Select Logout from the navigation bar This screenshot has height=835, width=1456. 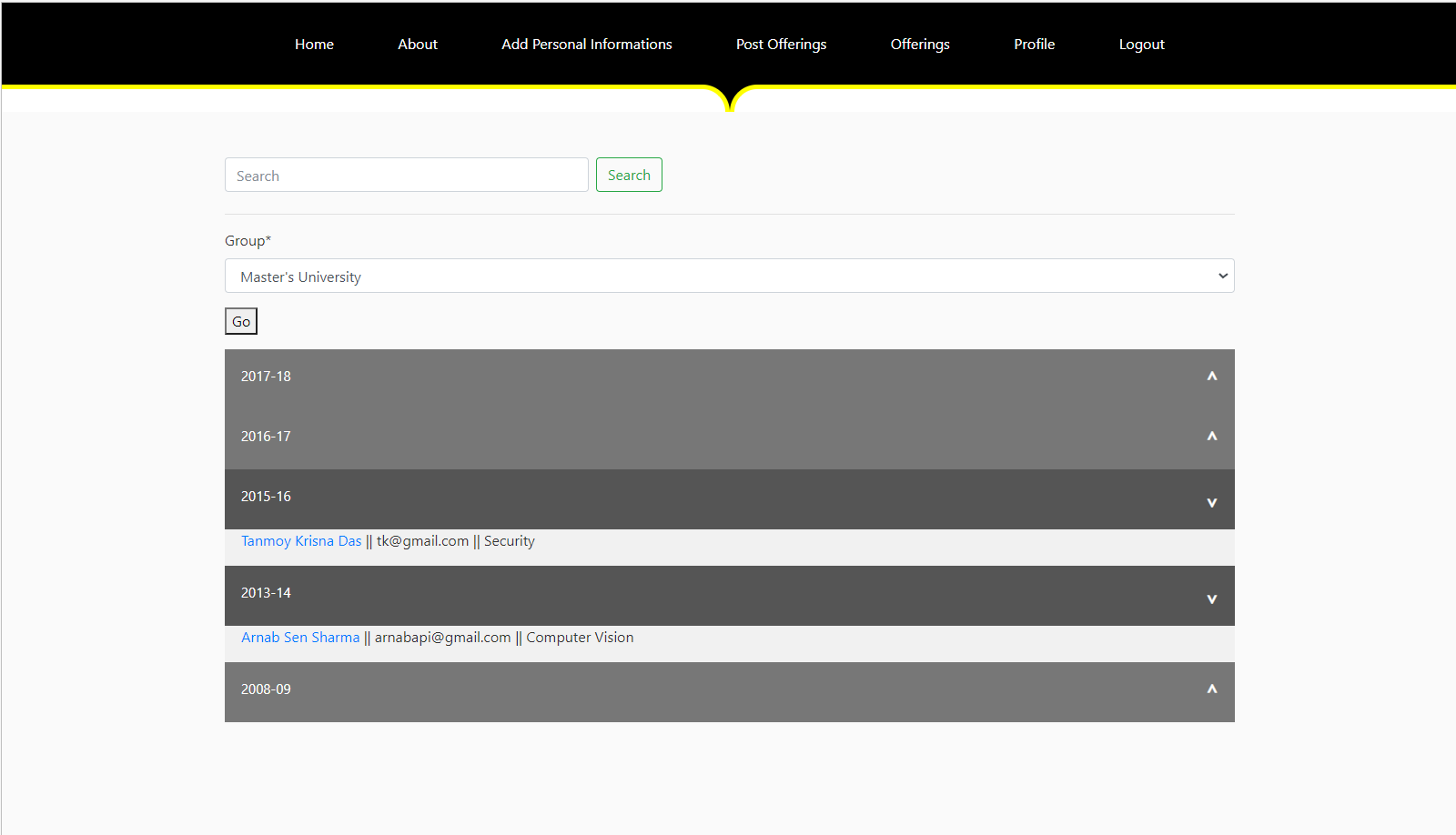1141,44
